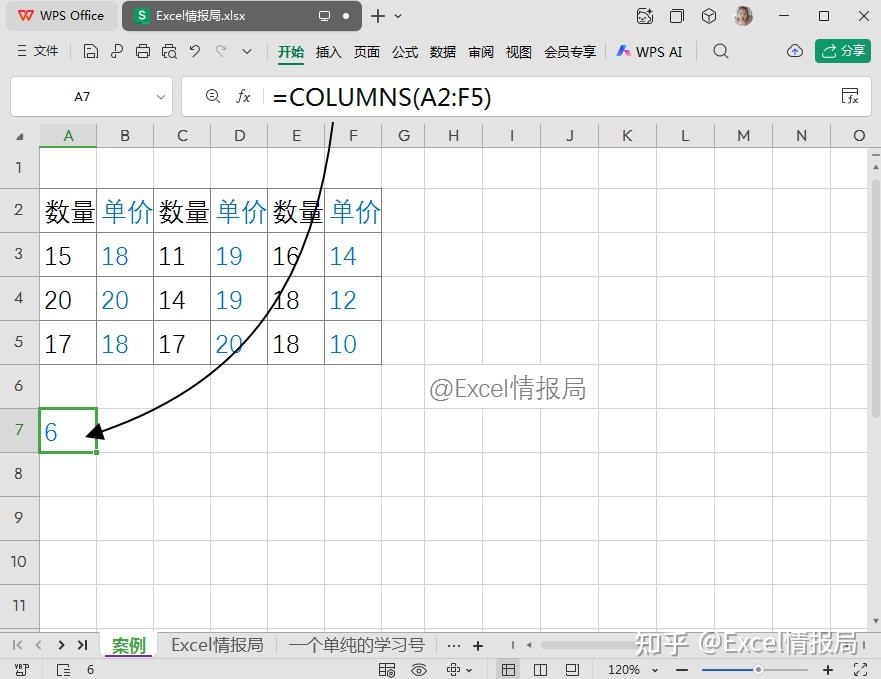Switch to the 数据 ribbon tab
Image resolution: width=881 pixels, height=679 pixels.
(x=443, y=52)
